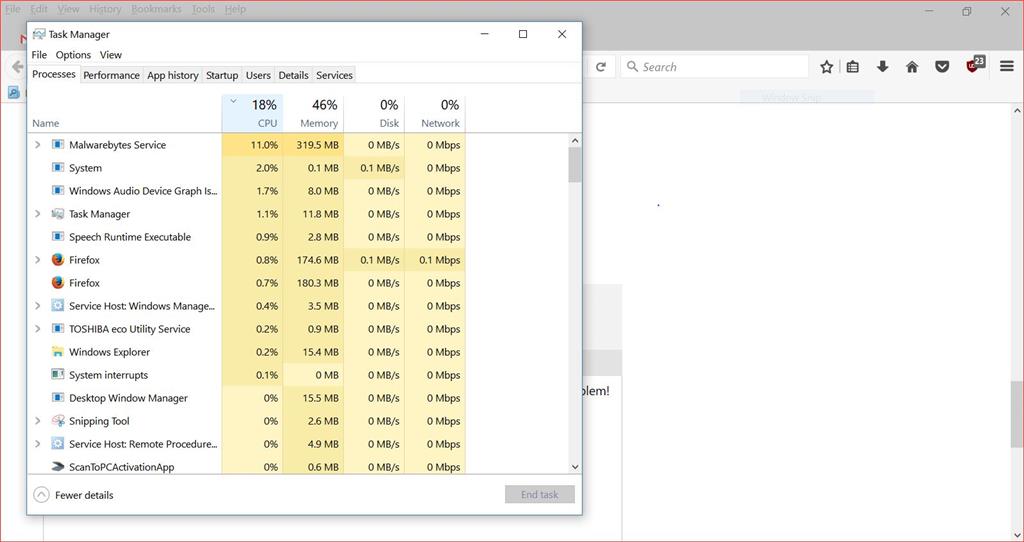1024x542 pixels.
Task: Sort by the Network column header
Action: tap(434, 113)
